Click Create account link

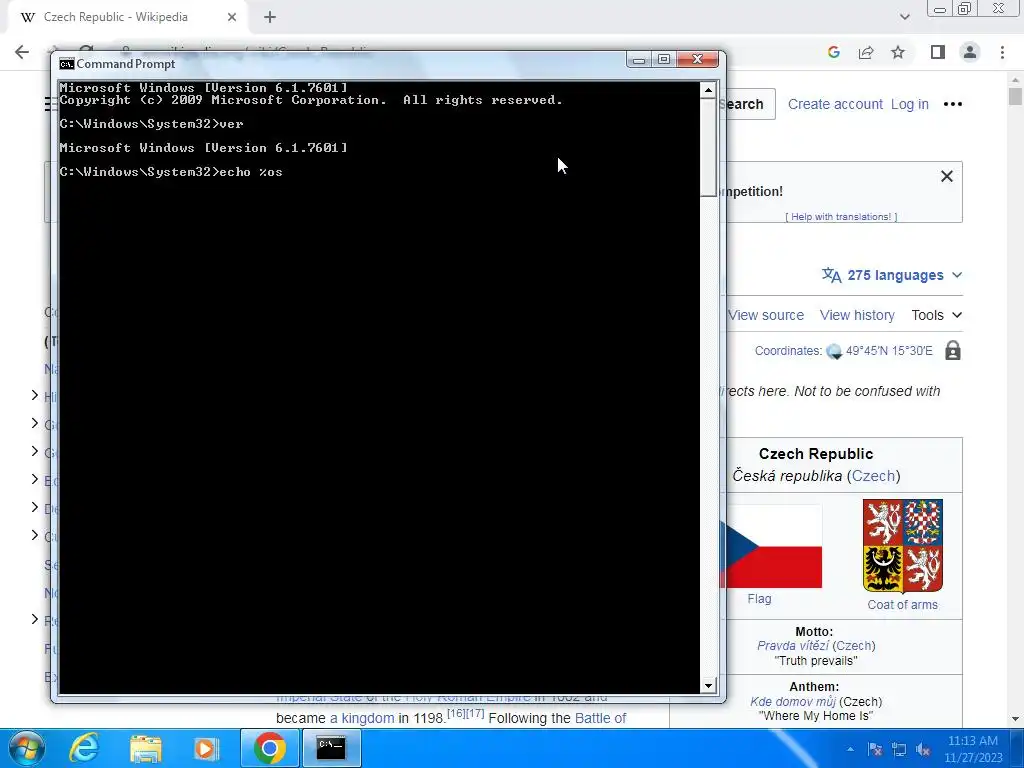[x=835, y=104]
